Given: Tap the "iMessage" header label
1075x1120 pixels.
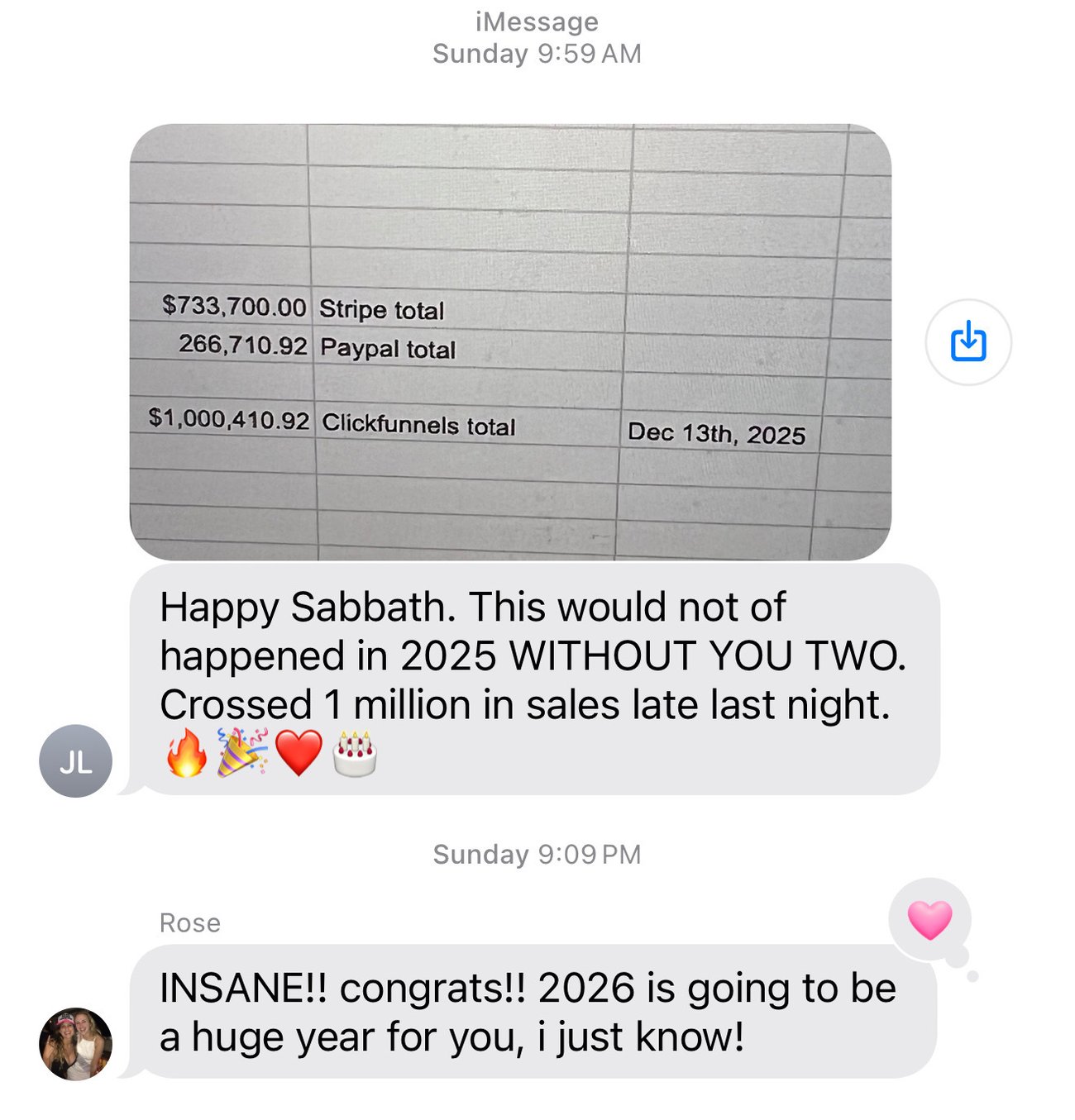Looking at the screenshot, I should click(x=537, y=21).
